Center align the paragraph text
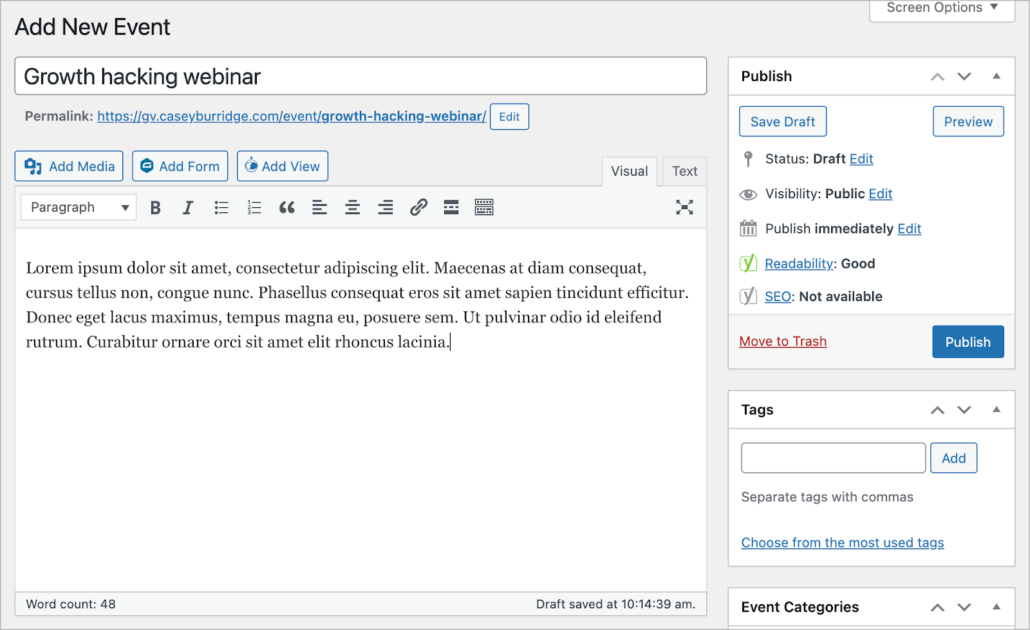 click(x=352, y=208)
